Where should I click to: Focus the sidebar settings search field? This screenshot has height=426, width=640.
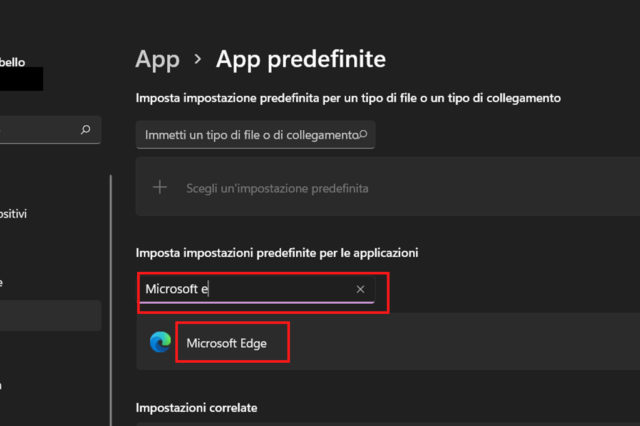40,129
